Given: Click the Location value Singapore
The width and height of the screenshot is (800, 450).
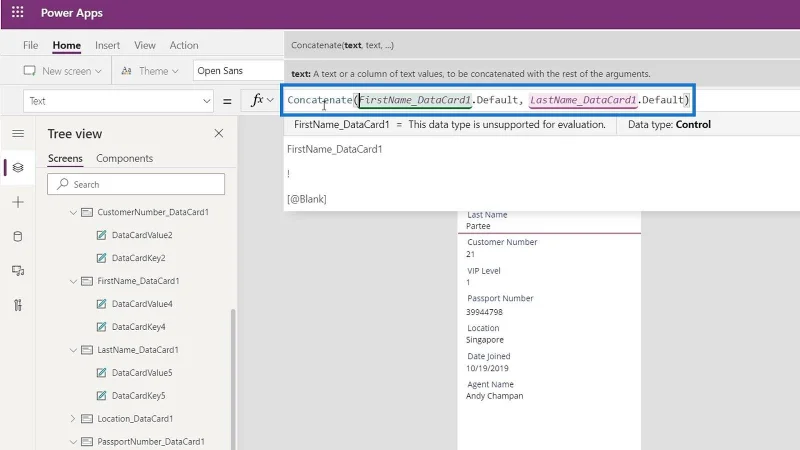Looking at the screenshot, I should 485,340.
